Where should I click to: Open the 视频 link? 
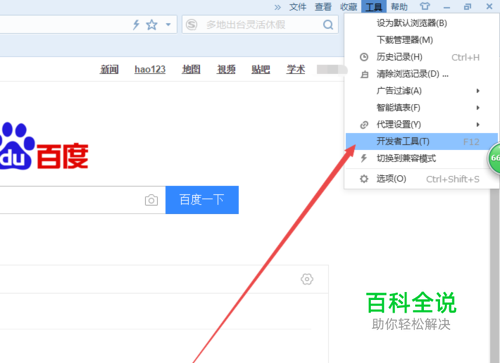tap(226, 69)
